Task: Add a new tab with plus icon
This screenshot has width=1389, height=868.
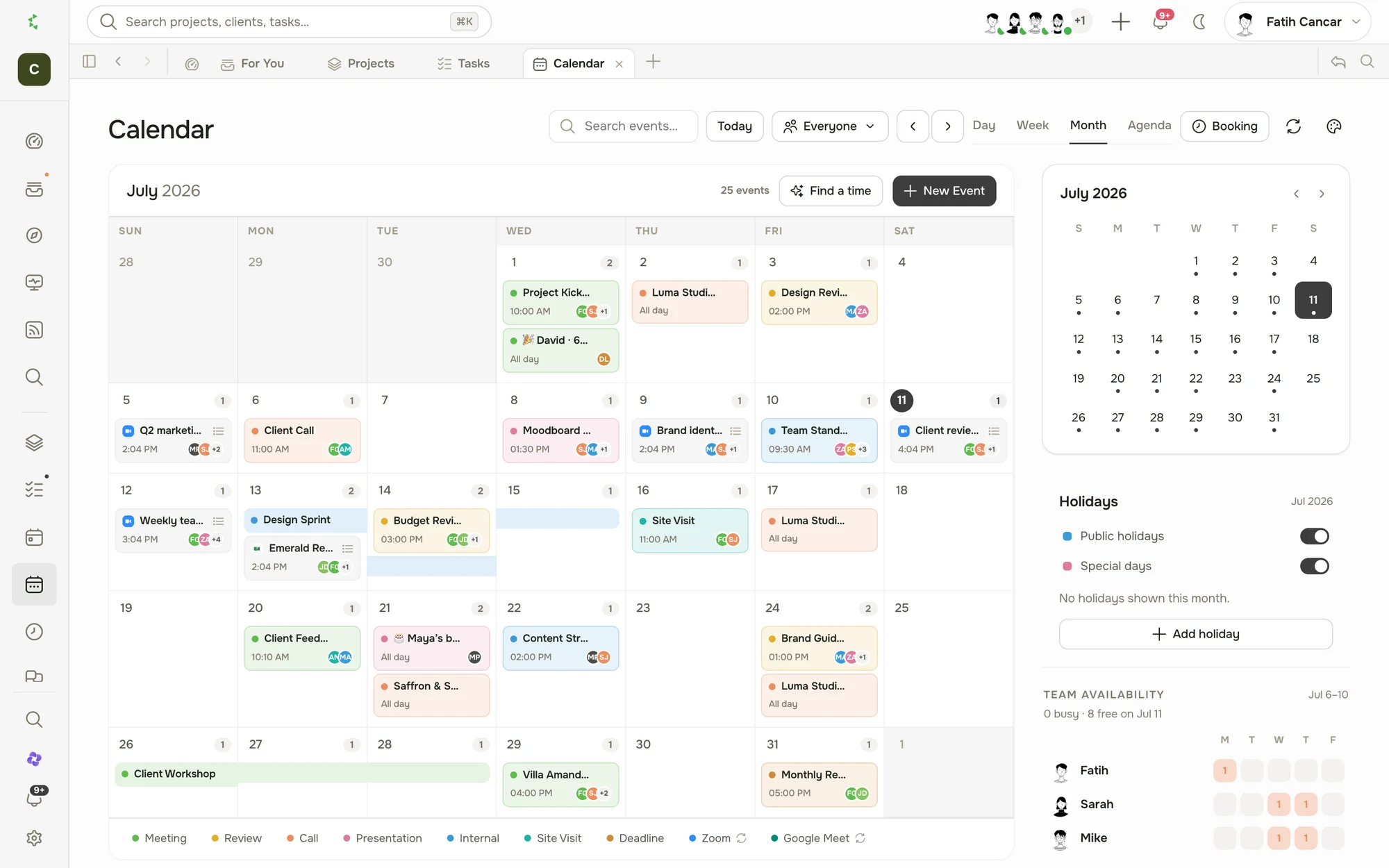Action: click(x=653, y=62)
